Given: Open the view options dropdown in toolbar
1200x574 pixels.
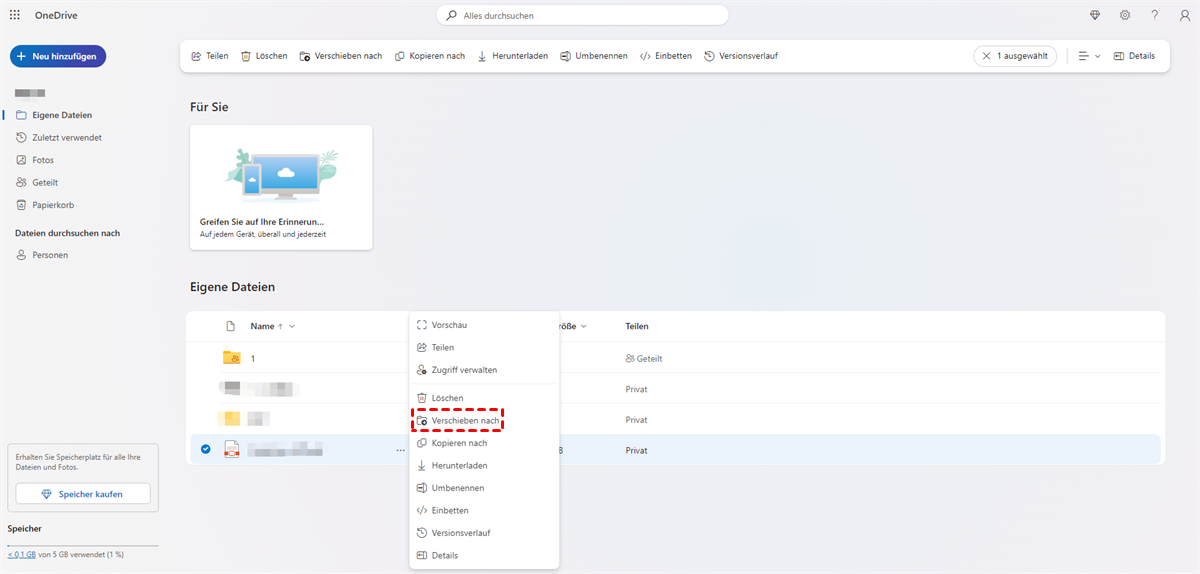Looking at the screenshot, I should 1089,56.
